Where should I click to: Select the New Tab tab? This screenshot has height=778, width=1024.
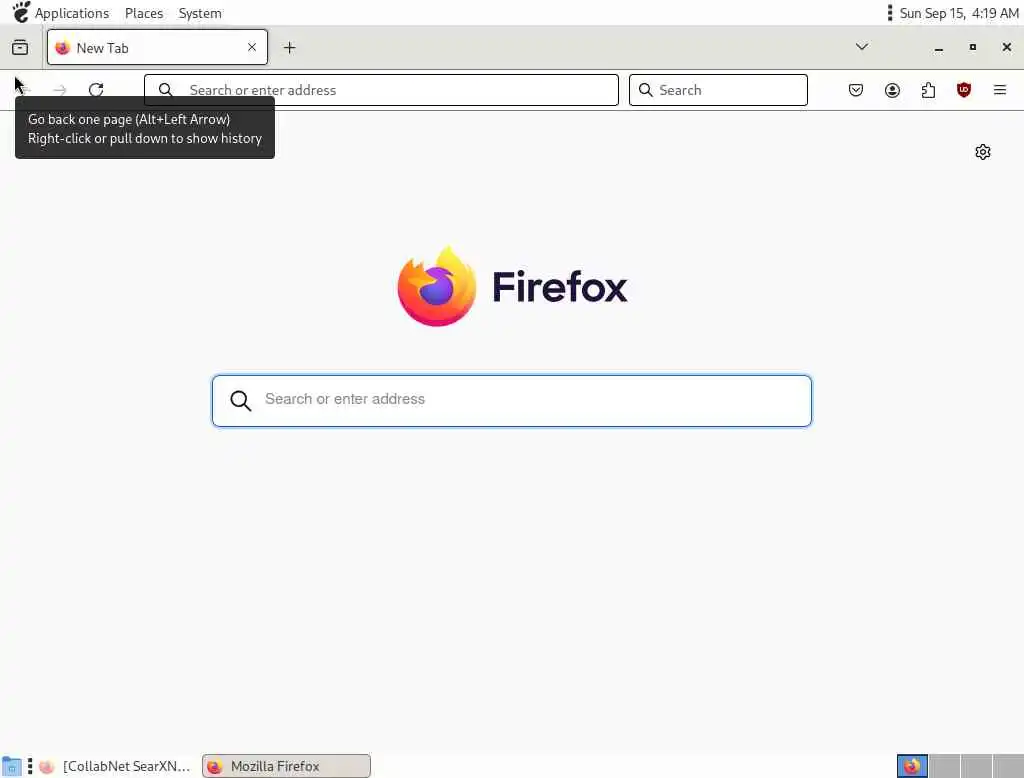[x=157, y=47]
